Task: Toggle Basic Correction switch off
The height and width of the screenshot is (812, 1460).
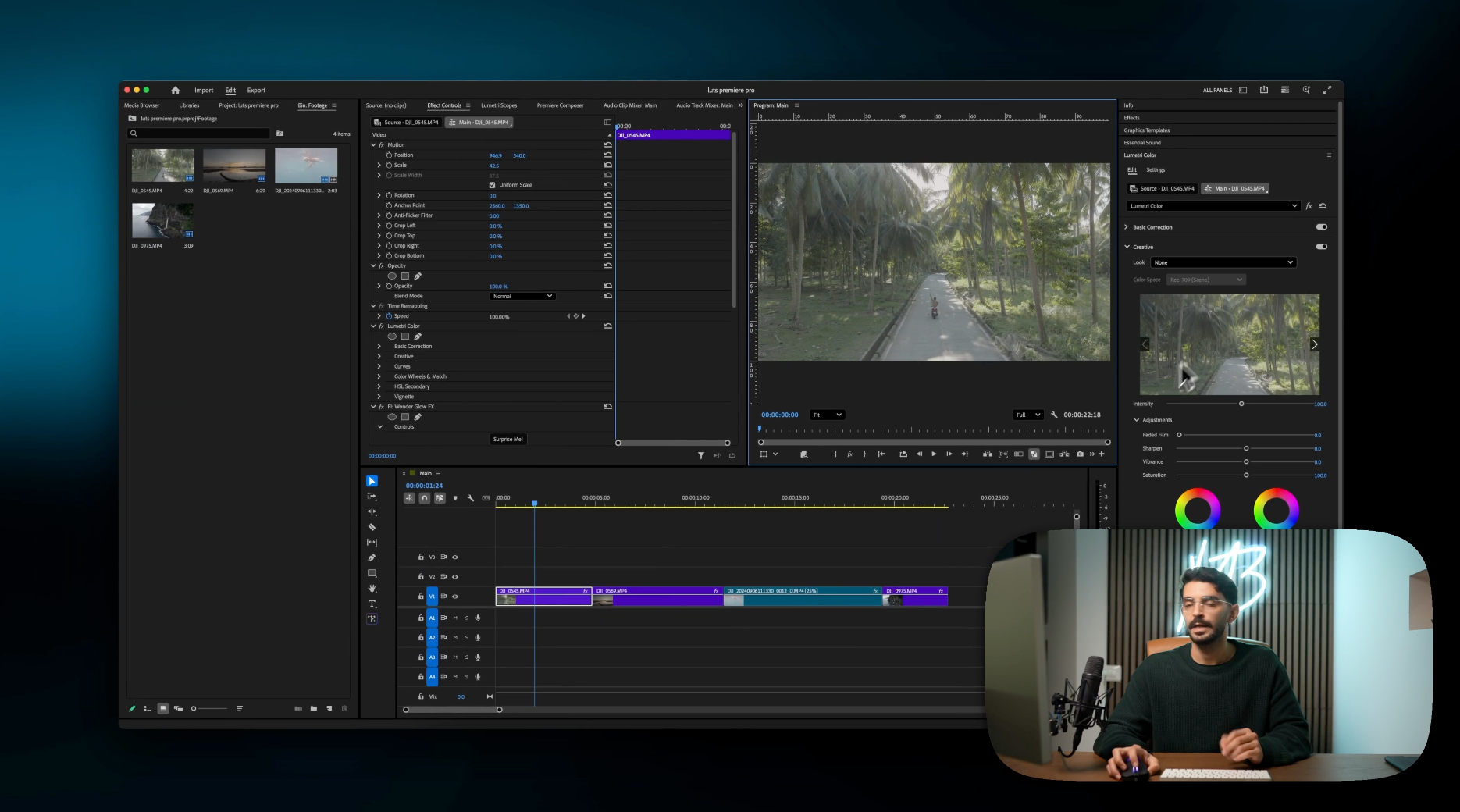Action: pos(1322,227)
